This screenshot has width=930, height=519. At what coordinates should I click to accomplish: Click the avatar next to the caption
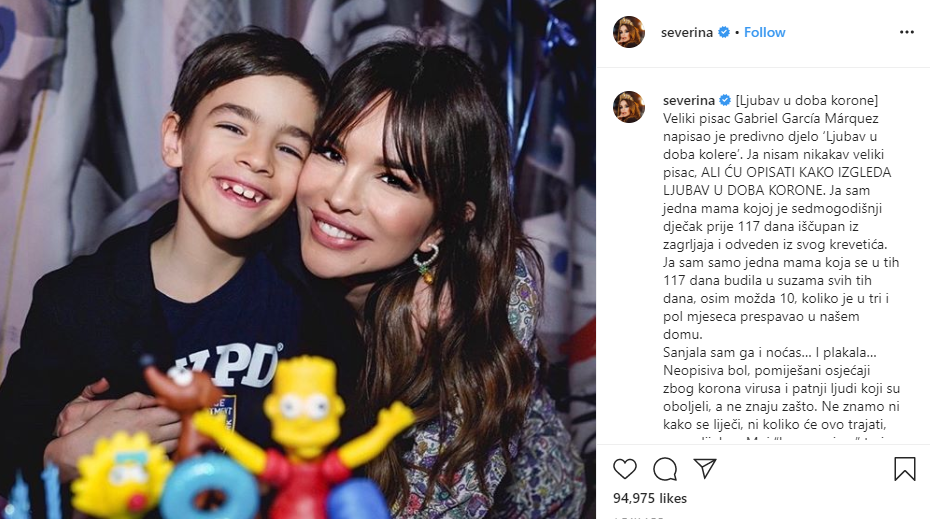(x=629, y=107)
